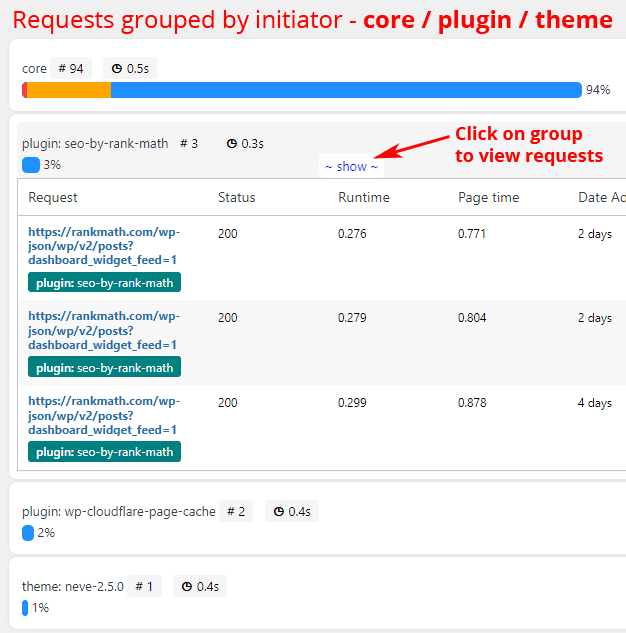
Task: Click the blue 2% bar of wp-cloudflare-page-cache
Action: click(28, 533)
